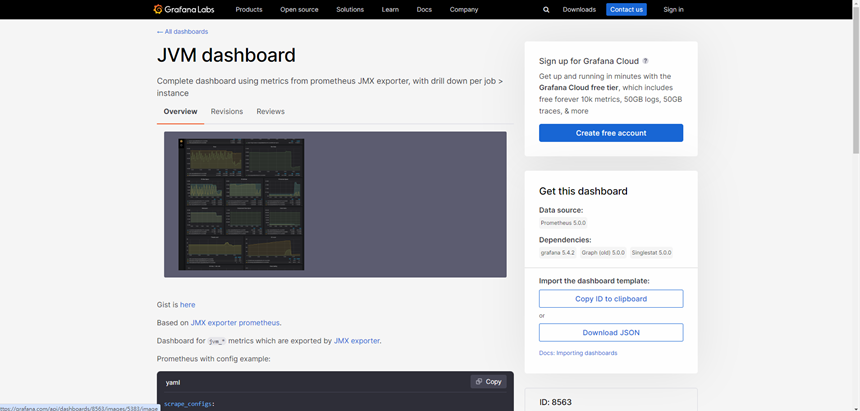This screenshot has width=860, height=411.
Task: Open Docs: Importing dashboards link
Action: click(x=578, y=353)
